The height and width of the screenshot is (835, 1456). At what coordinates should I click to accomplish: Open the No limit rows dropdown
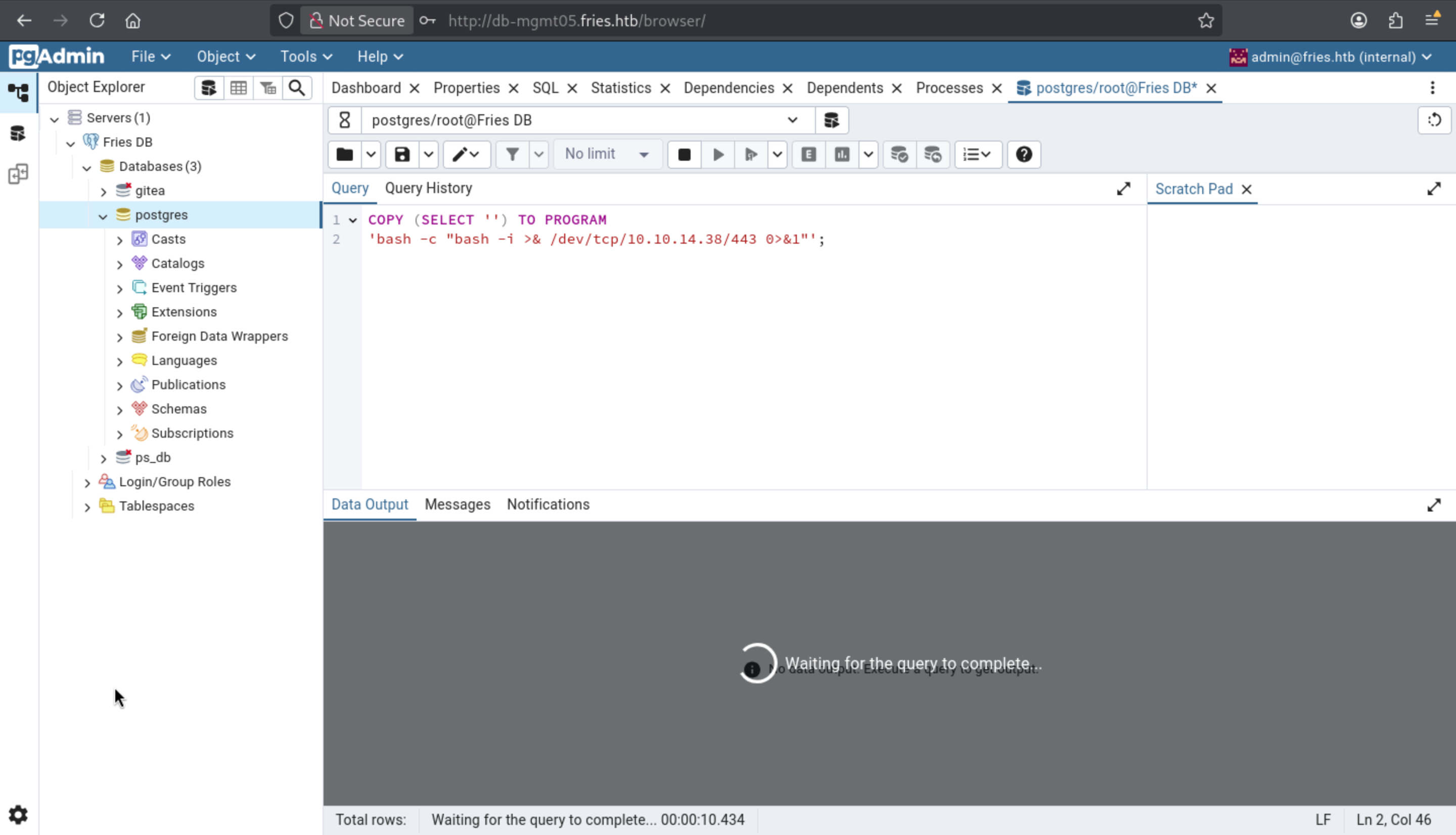pos(607,154)
